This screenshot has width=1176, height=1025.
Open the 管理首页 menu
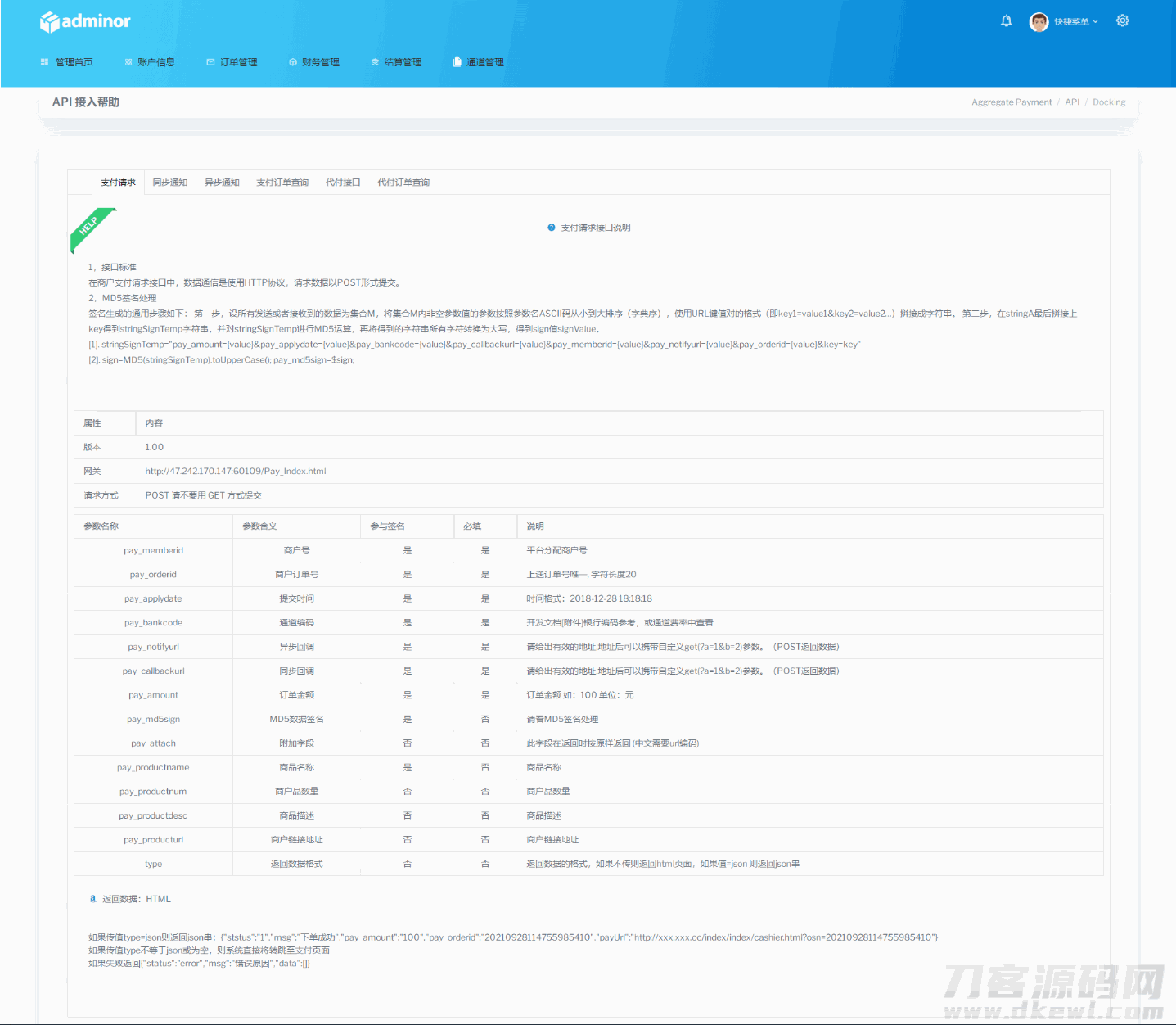coord(67,62)
